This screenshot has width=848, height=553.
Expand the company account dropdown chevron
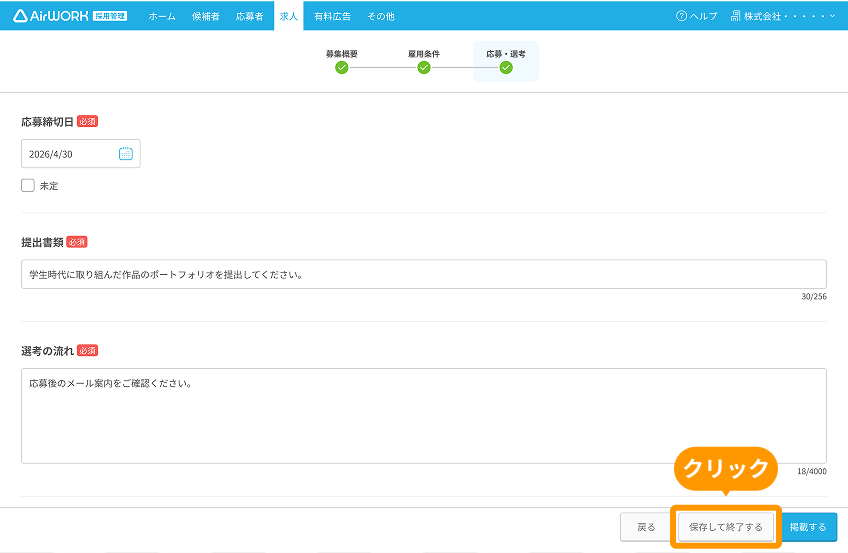pos(832,16)
